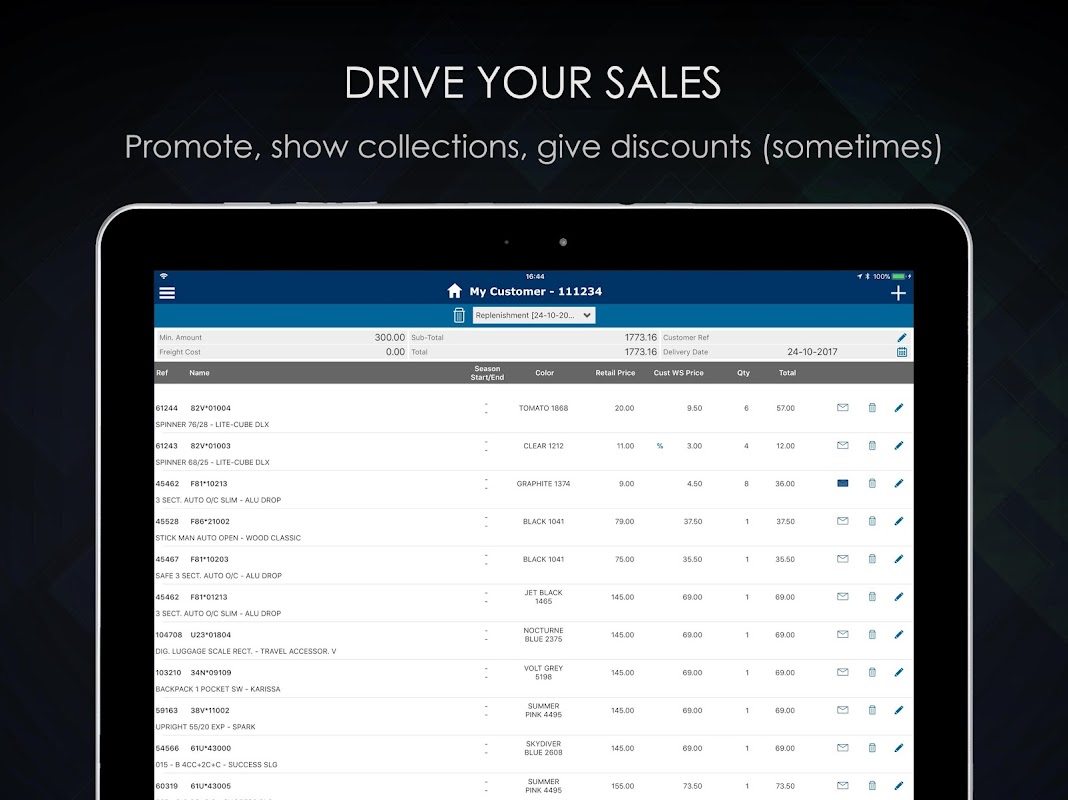Select product DIG. LUGGAGE SCALE RECT.

coord(246,651)
